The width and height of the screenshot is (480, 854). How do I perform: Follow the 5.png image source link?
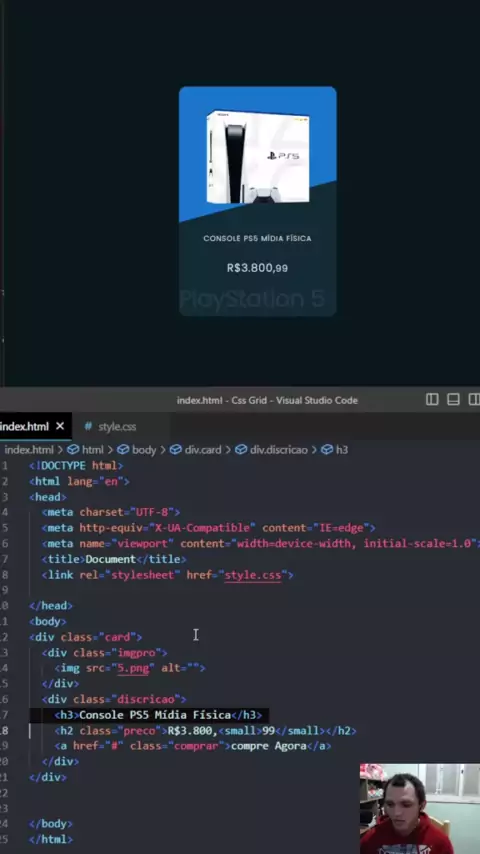tap(133, 668)
